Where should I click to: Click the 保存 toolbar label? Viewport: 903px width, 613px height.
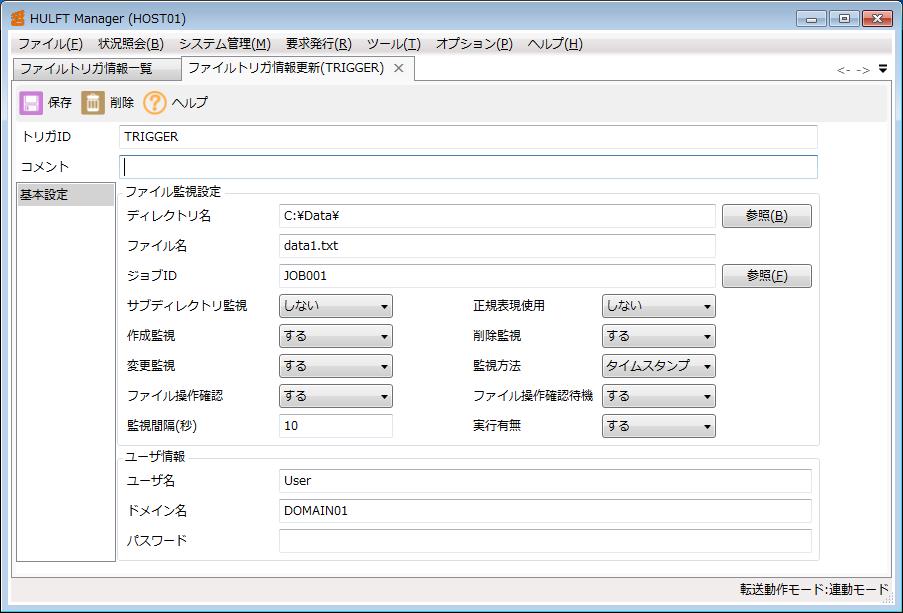tap(60, 103)
